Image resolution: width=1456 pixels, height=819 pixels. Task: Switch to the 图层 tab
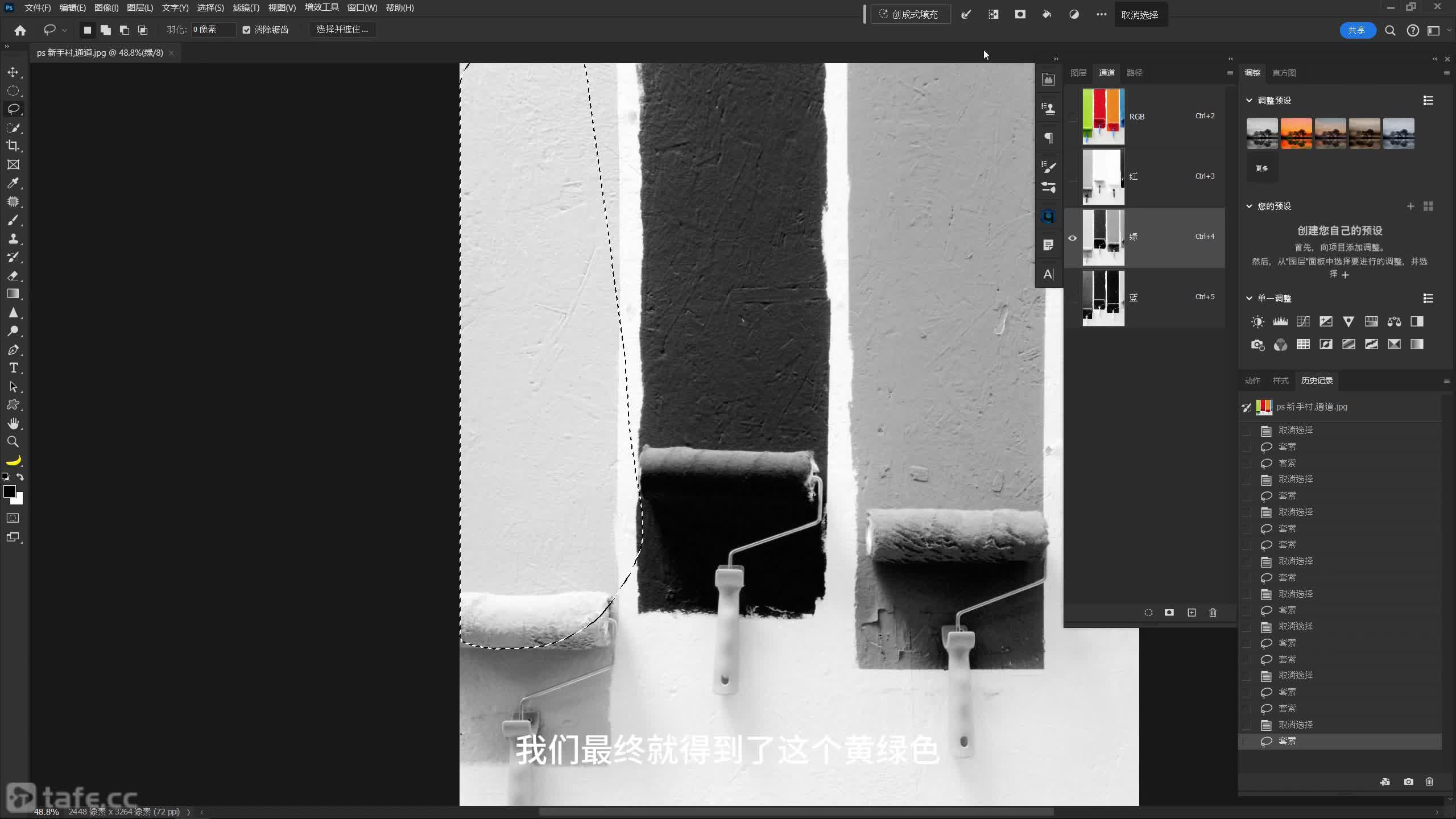click(1078, 73)
